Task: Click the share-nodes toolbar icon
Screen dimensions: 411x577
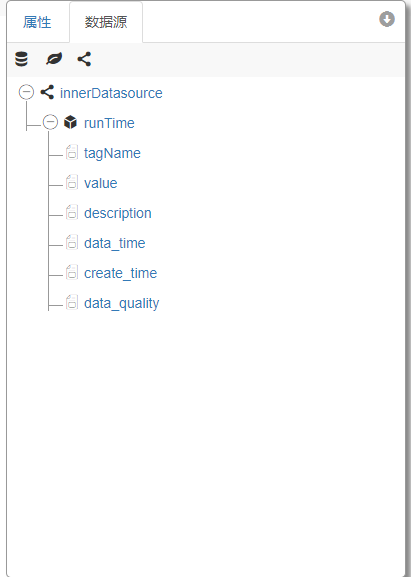Action: [x=84, y=59]
